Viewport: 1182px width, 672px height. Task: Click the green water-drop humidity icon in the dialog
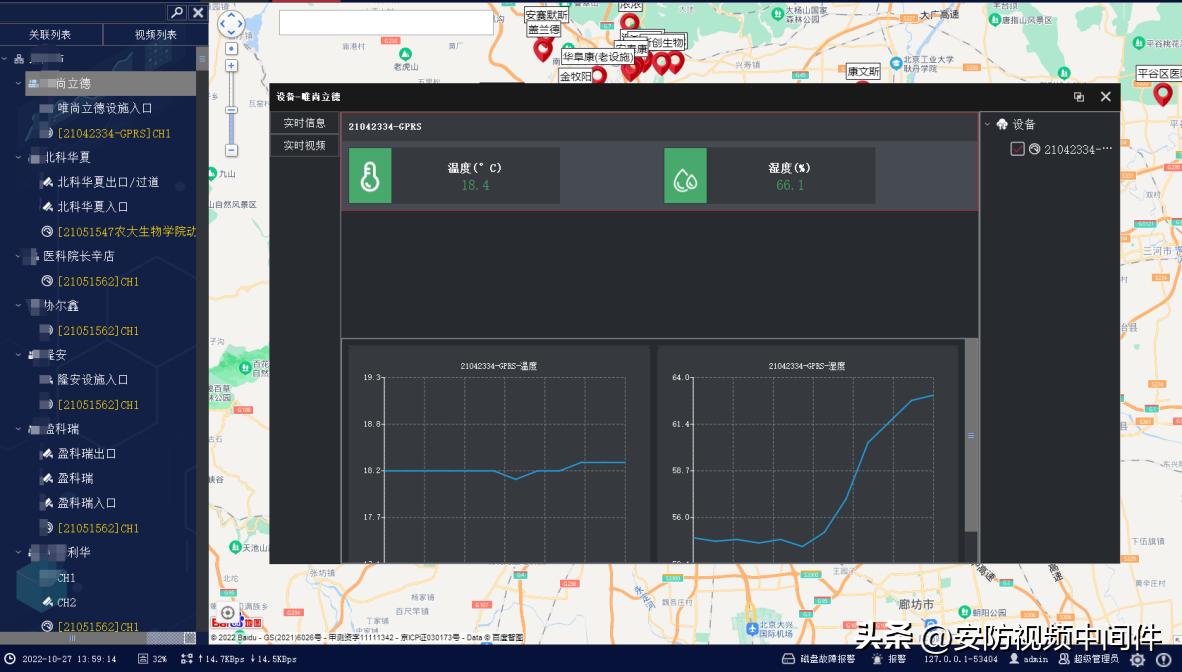click(685, 175)
